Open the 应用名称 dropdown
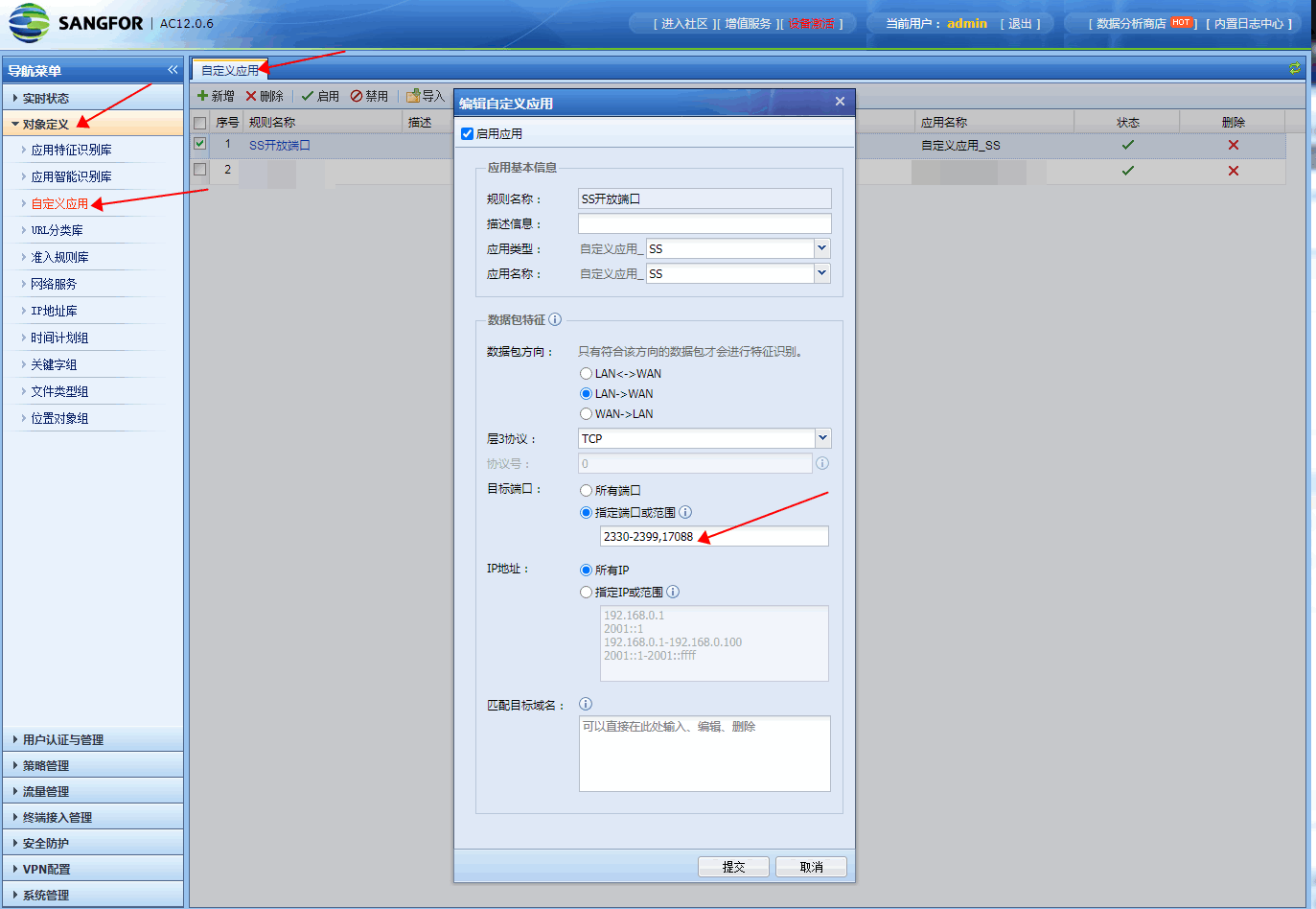 pyautogui.click(x=821, y=273)
